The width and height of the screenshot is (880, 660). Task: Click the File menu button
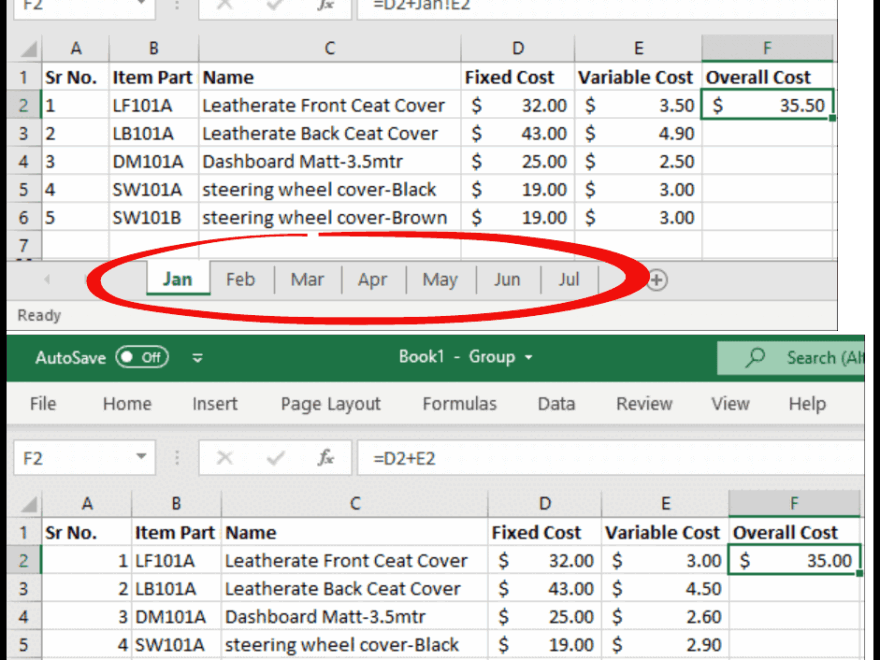point(42,404)
